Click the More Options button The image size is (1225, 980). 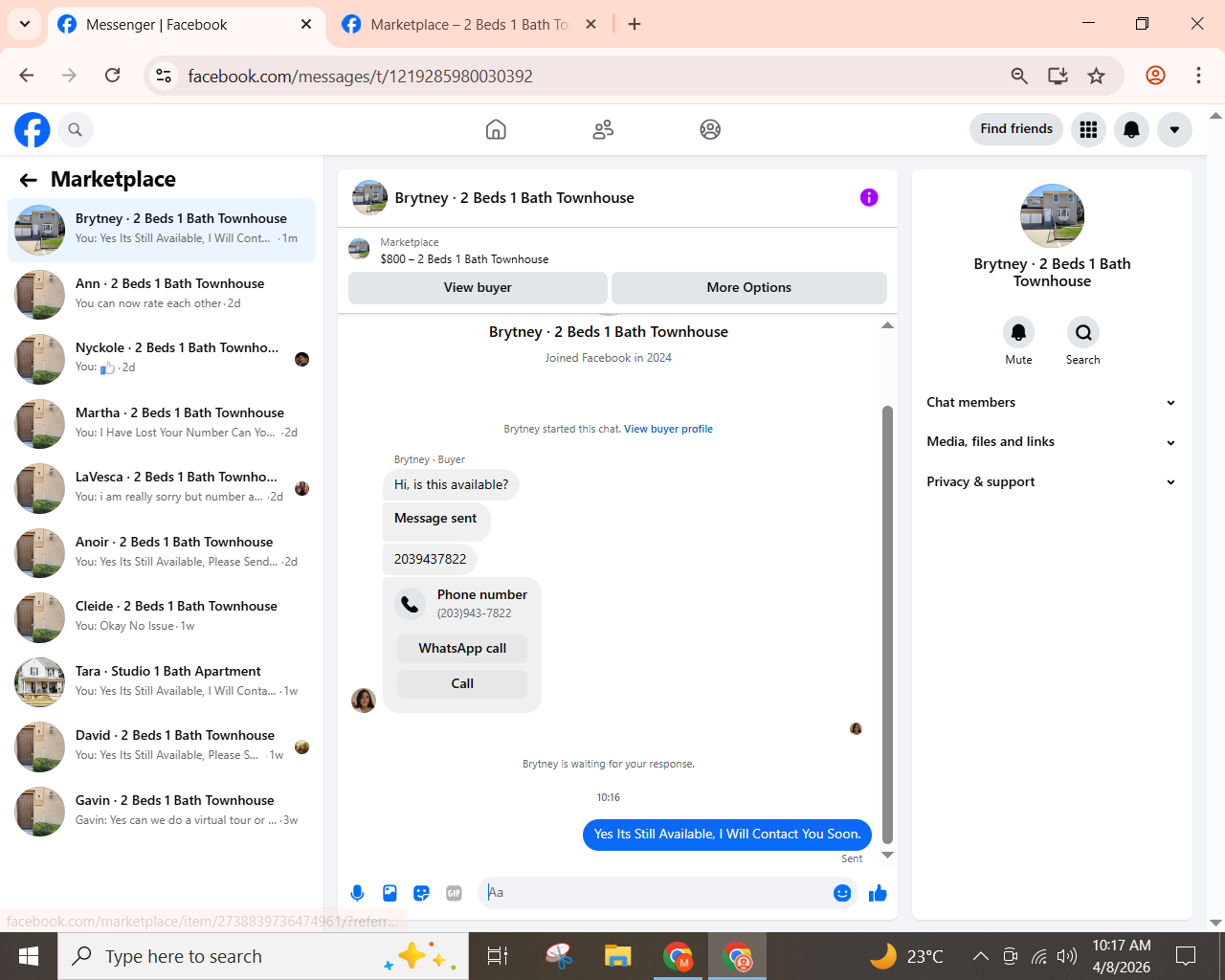[x=749, y=287]
